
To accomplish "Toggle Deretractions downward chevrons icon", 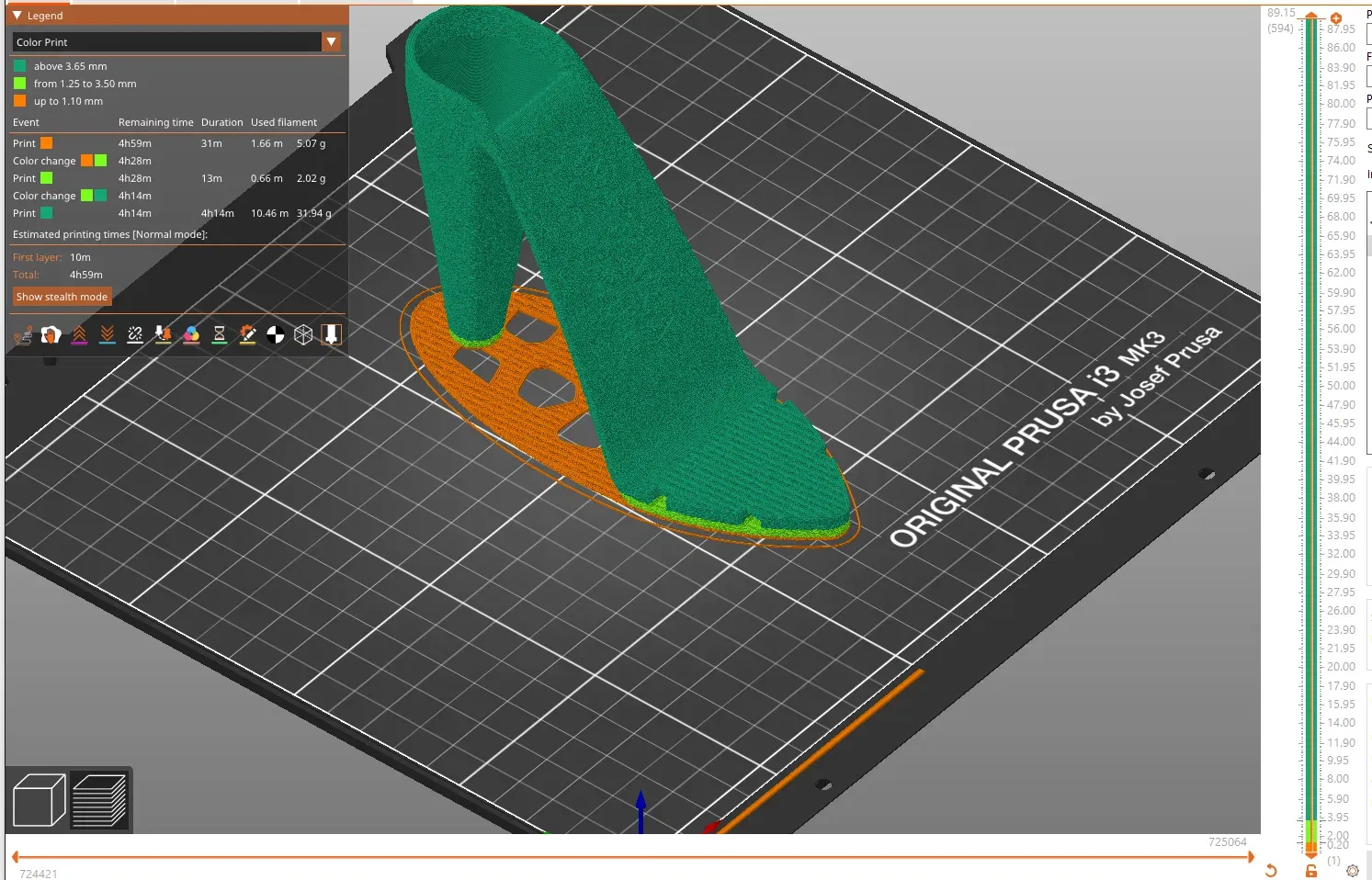I will [x=108, y=335].
